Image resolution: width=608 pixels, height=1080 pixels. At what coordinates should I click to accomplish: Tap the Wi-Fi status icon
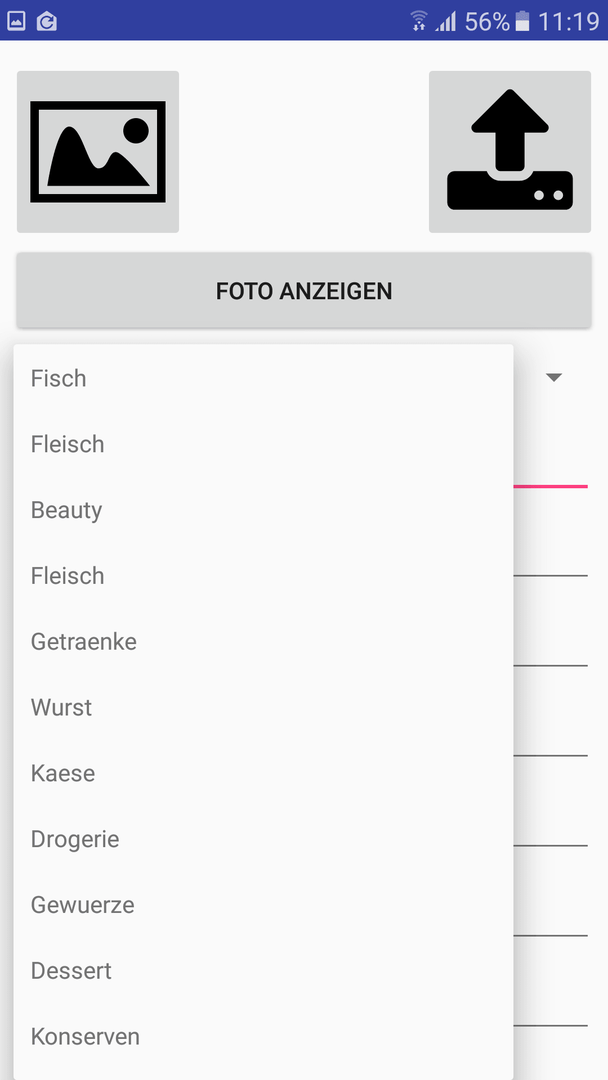pos(419,21)
